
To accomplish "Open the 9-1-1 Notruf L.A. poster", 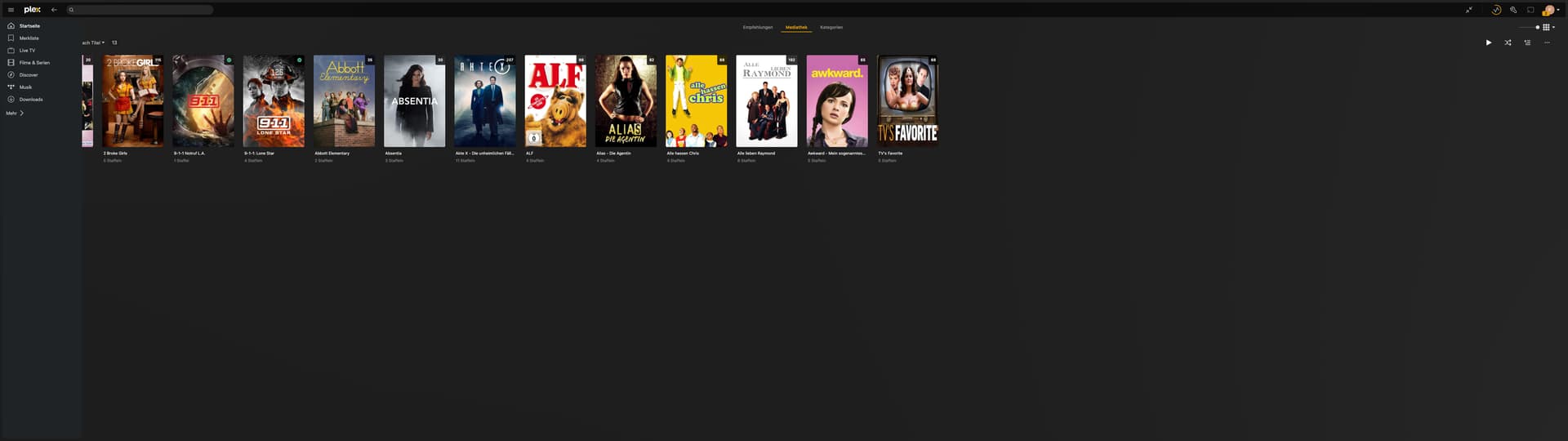I will pos(203,101).
